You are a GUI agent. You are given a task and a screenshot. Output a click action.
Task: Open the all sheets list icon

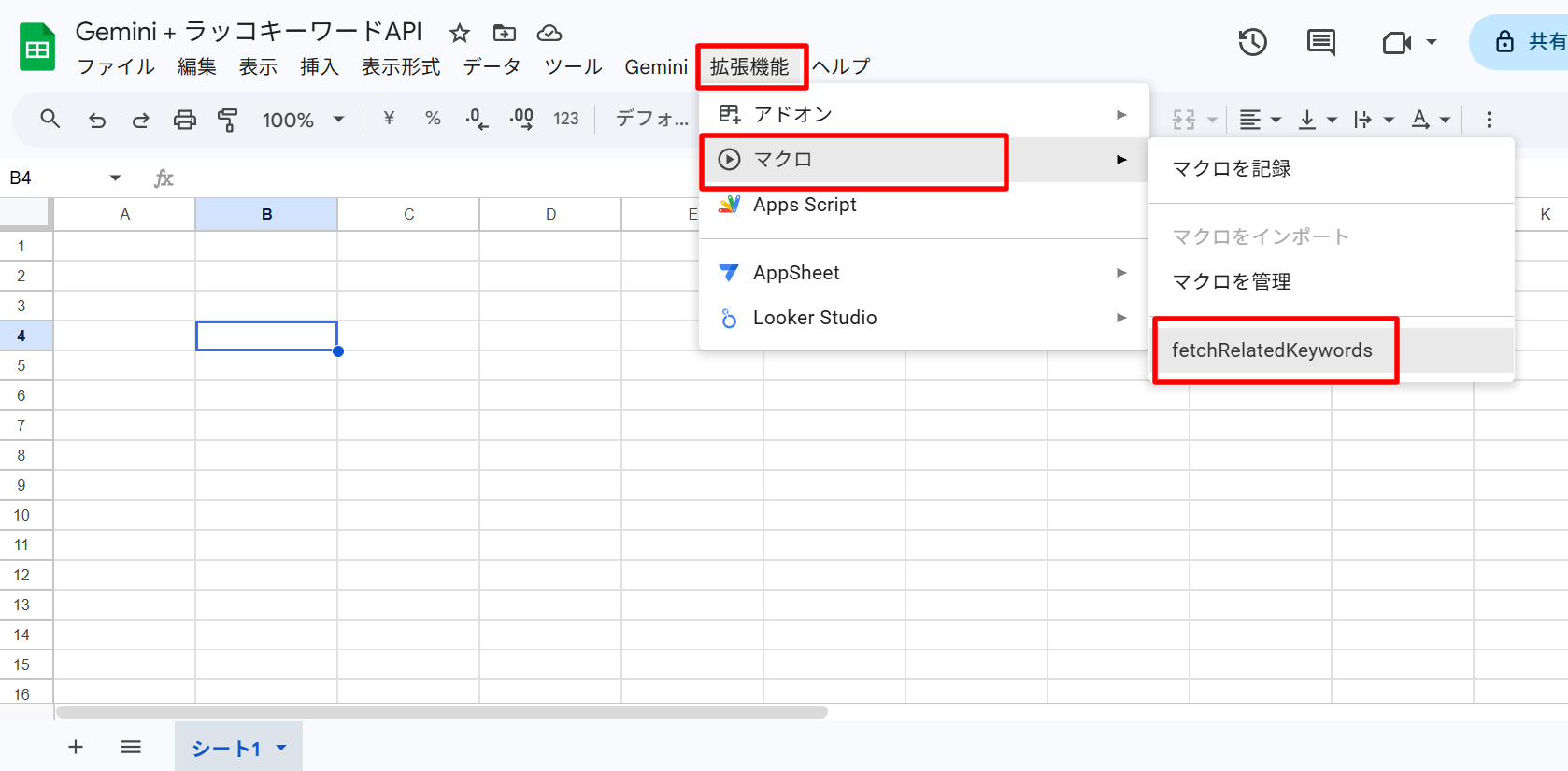pyautogui.click(x=131, y=747)
